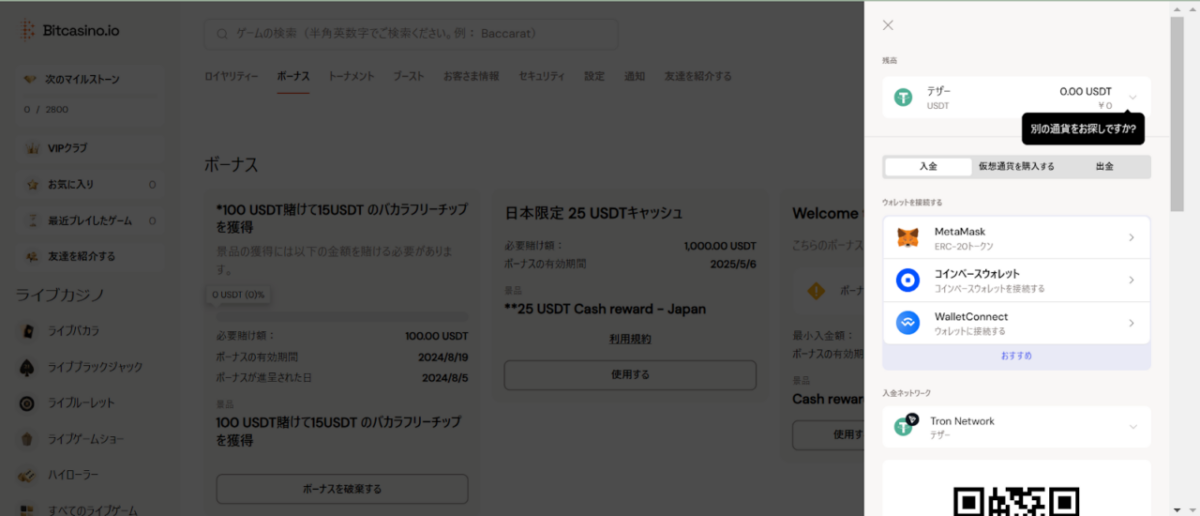This screenshot has width=1200, height=516.
Task: Open the MetaMask row arrow
Action: pos(1131,238)
